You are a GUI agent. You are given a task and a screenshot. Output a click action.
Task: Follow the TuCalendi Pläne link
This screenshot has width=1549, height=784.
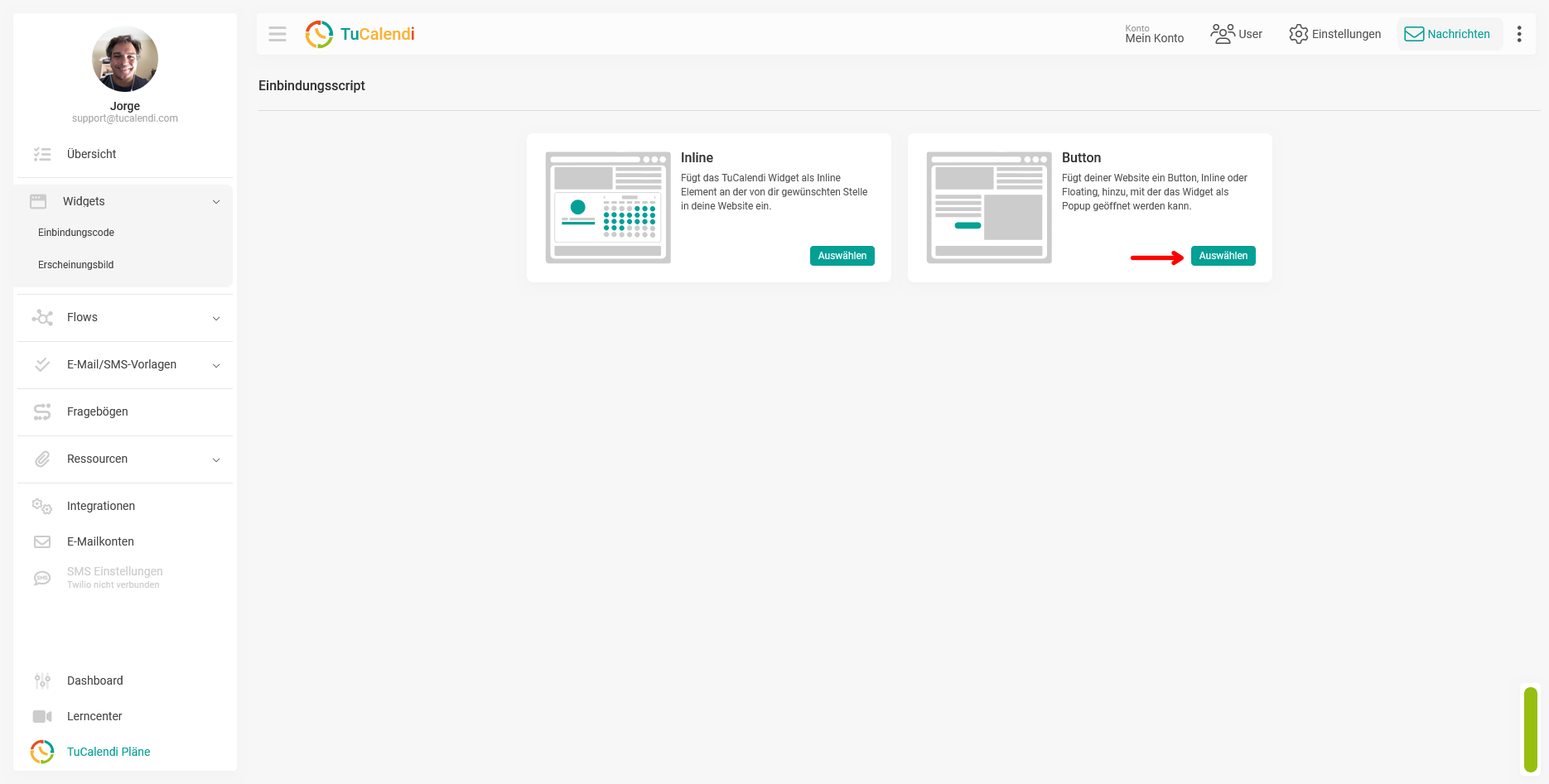(x=109, y=752)
